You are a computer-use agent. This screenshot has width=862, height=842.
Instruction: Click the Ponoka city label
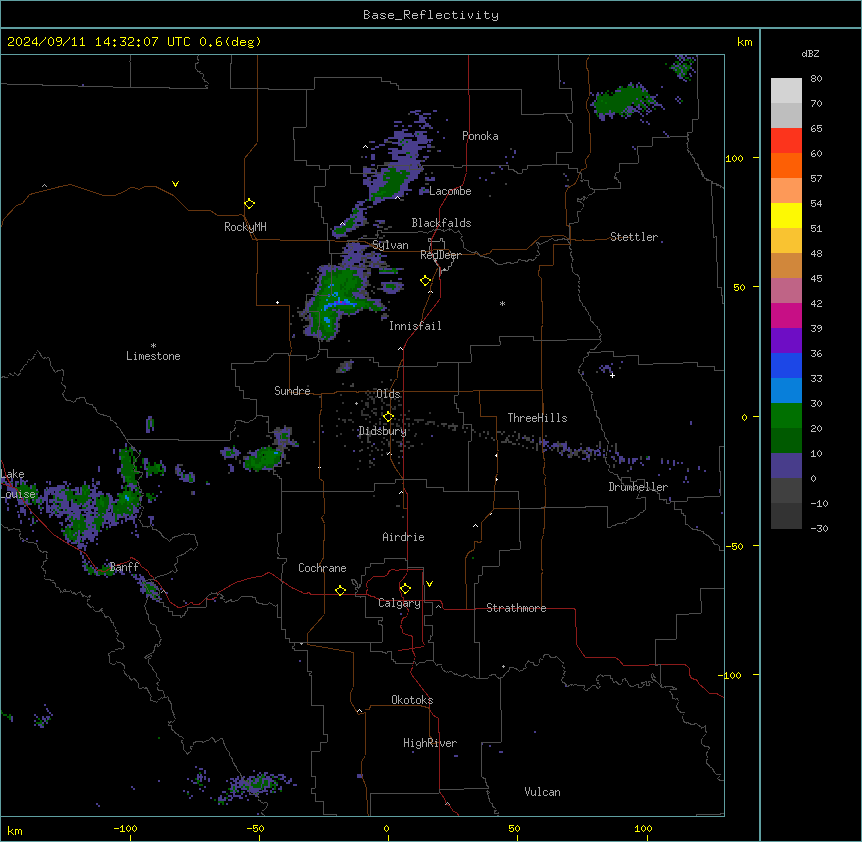pos(480,136)
